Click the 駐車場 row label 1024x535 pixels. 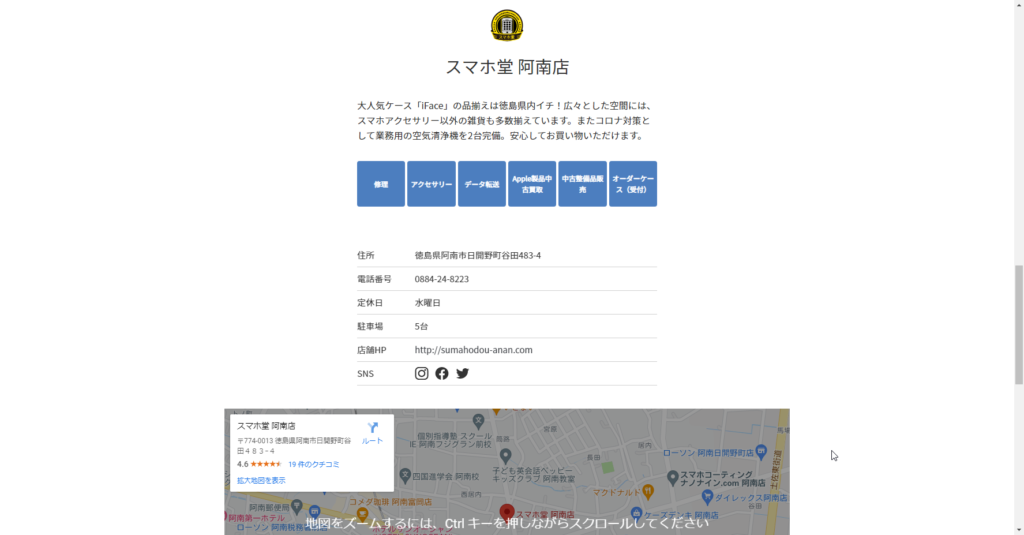[x=370, y=327]
